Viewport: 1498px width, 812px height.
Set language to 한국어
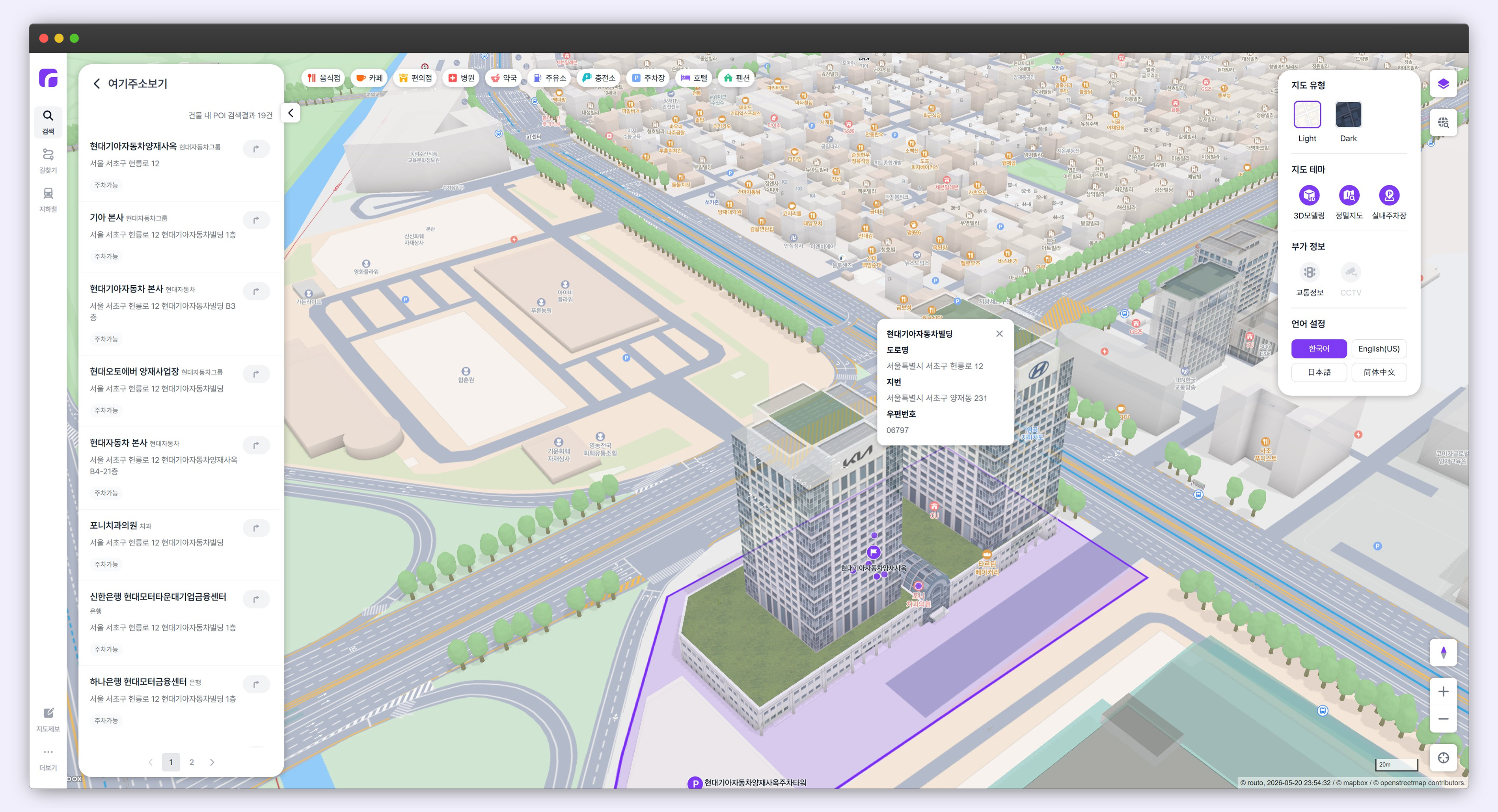click(1319, 349)
